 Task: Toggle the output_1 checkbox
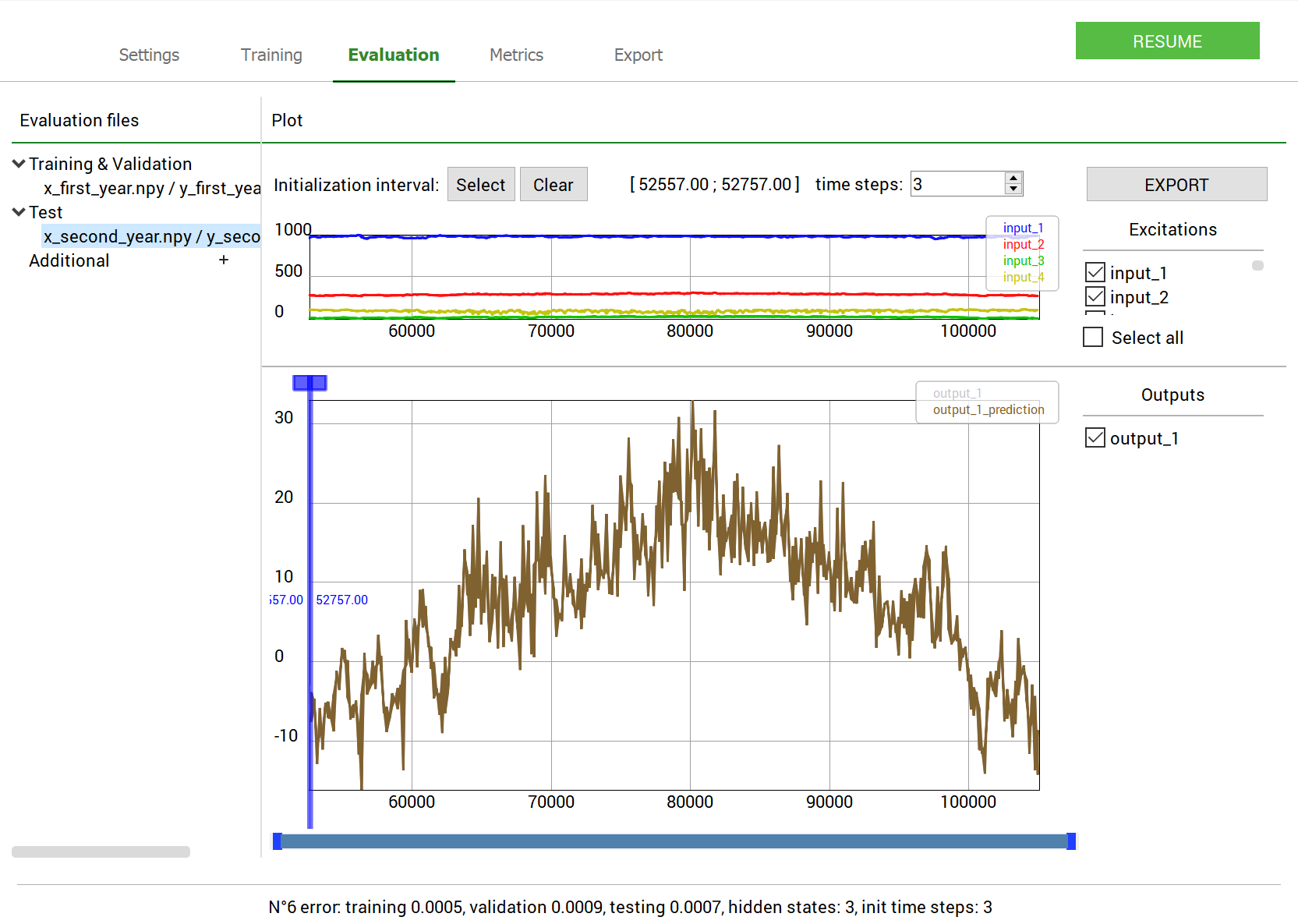(x=1095, y=437)
